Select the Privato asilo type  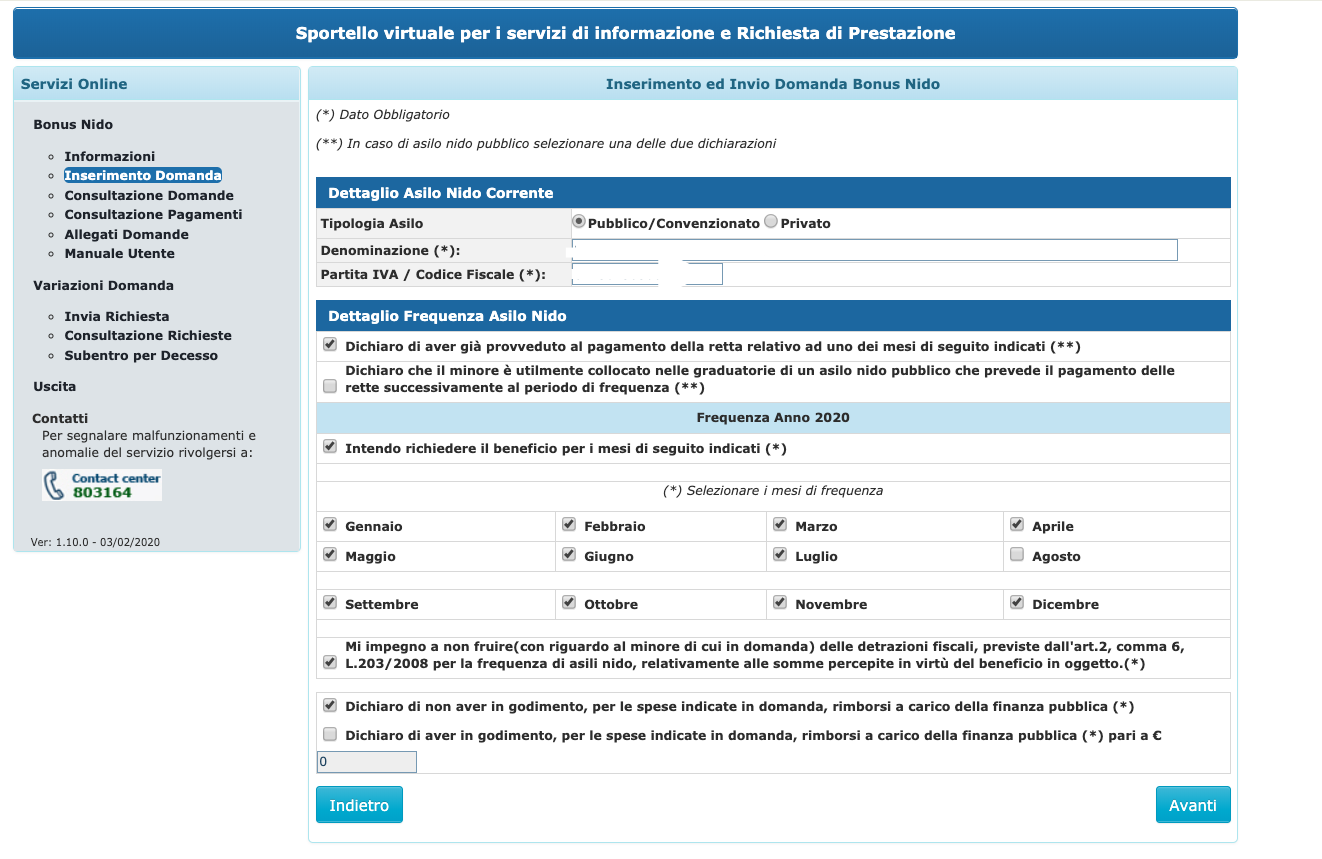pos(771,221)
